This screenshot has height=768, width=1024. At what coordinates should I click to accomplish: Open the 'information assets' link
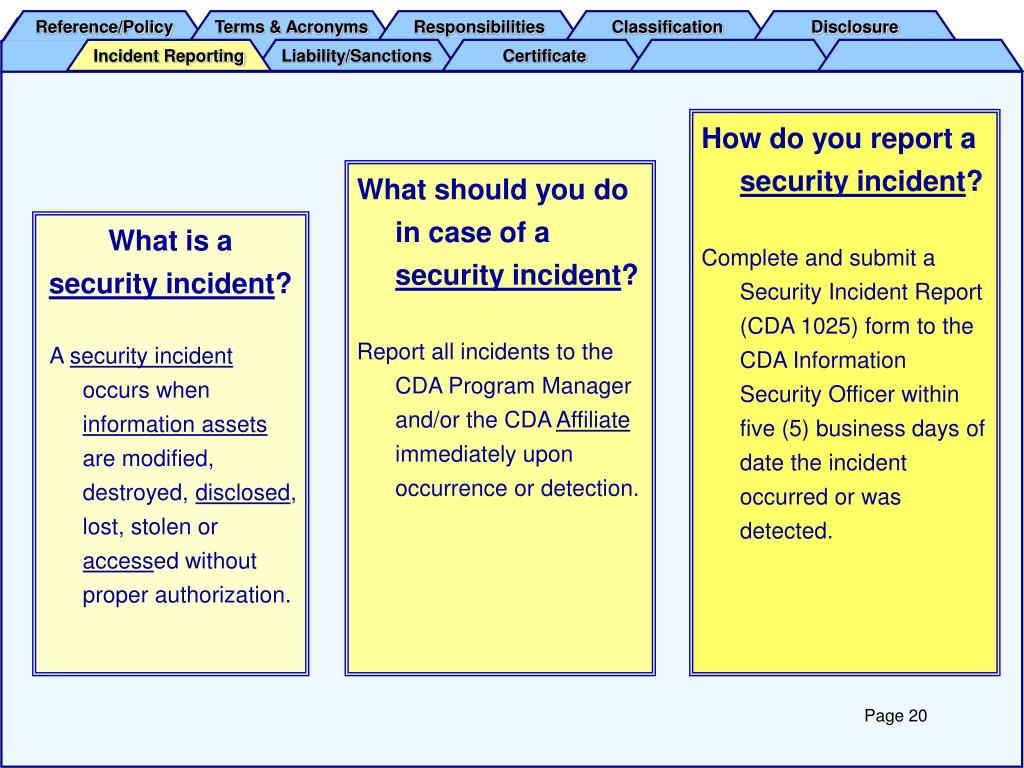point(174,424)
